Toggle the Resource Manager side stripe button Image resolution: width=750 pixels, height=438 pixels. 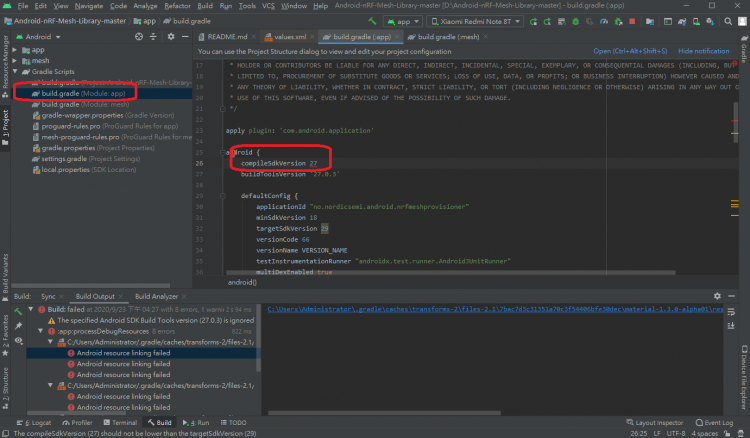5,66
